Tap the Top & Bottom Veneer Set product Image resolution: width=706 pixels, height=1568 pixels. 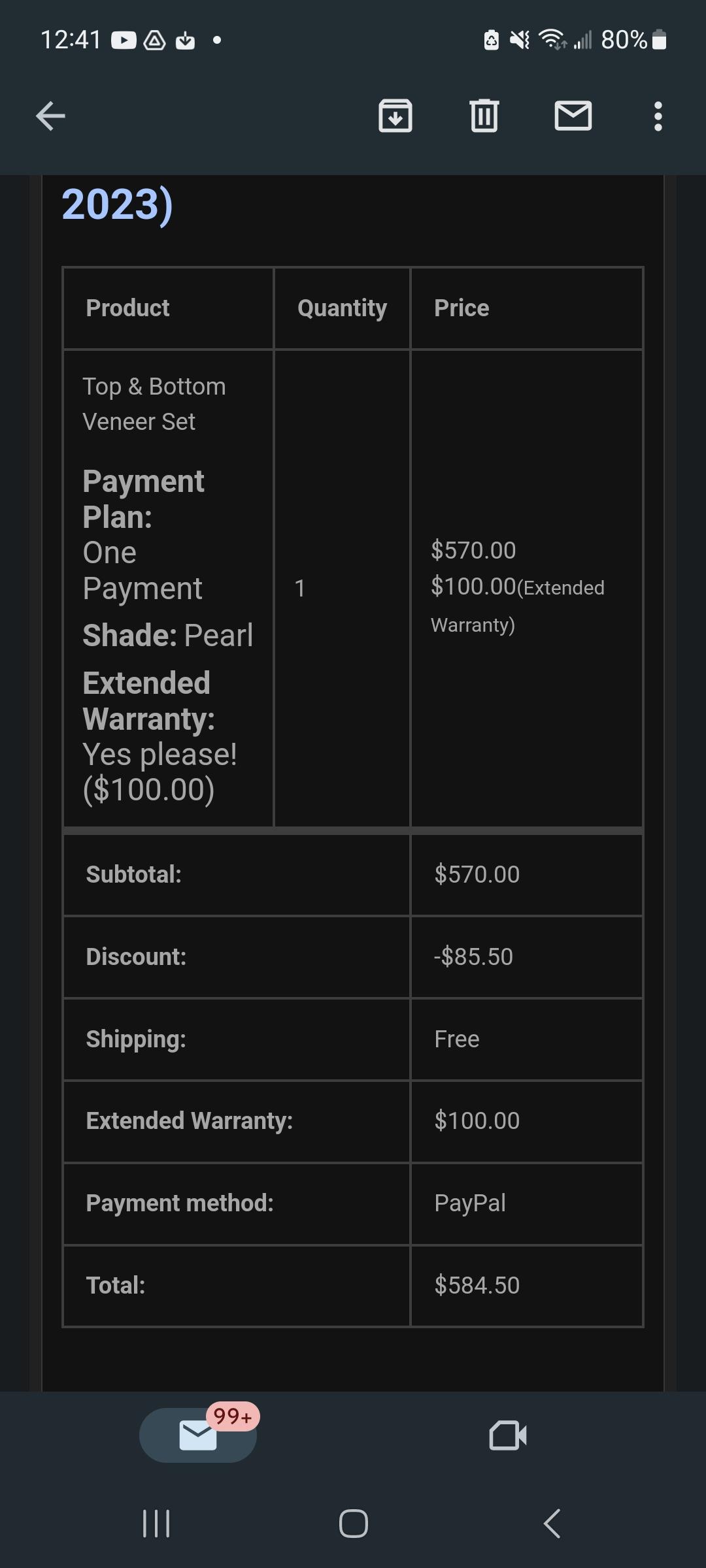tap(154, 404)
